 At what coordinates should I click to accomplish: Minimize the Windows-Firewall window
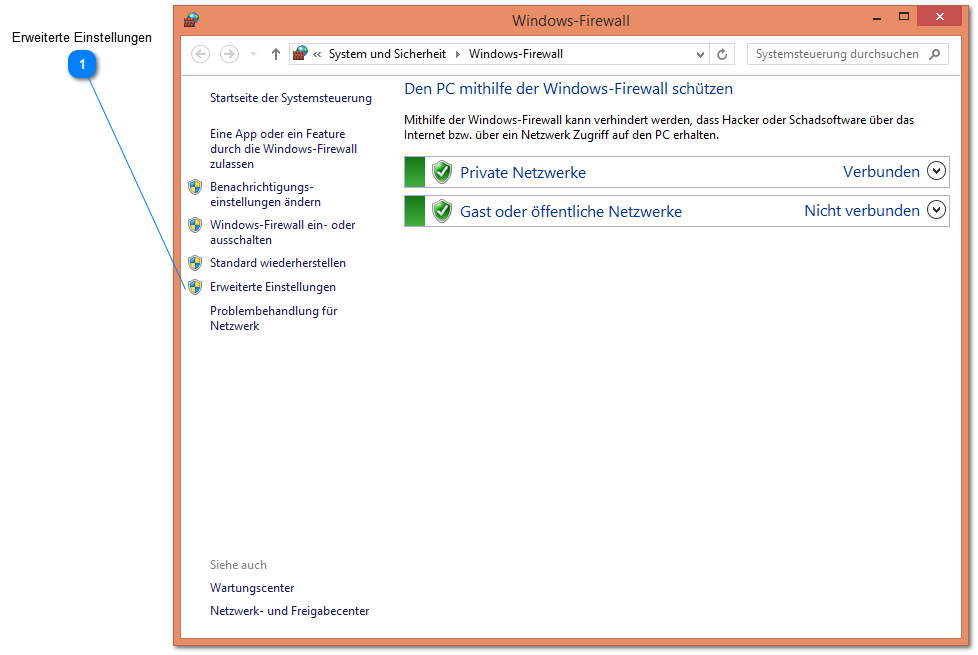click(x=877, y=18)
